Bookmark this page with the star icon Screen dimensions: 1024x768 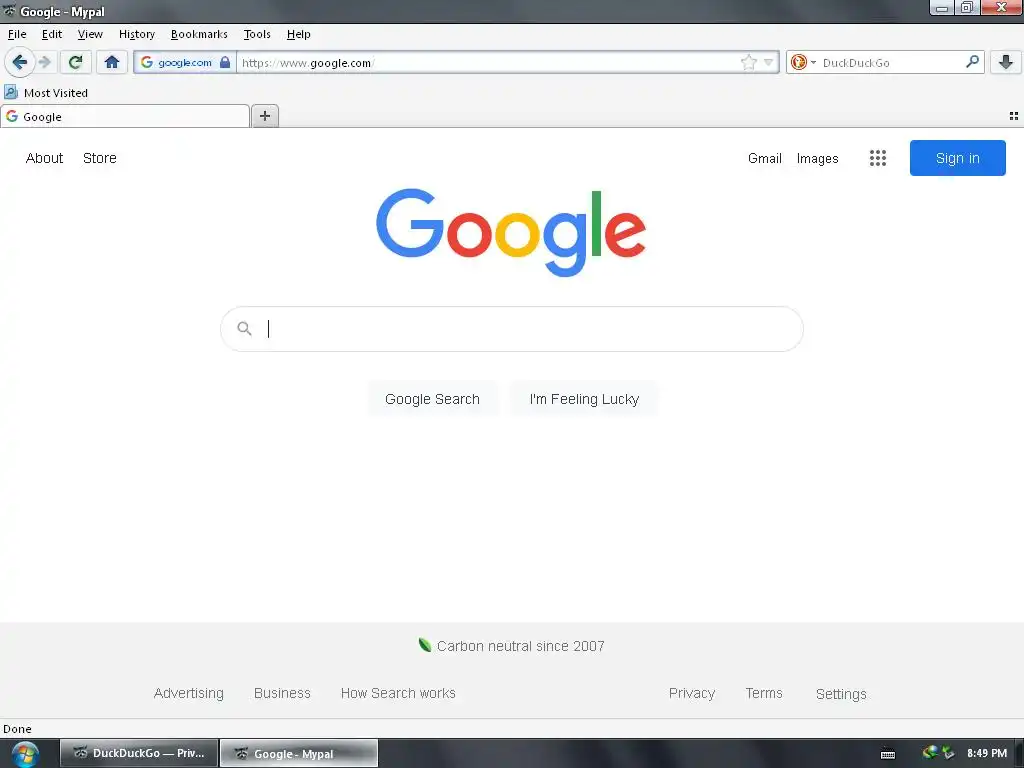[748, 63]
